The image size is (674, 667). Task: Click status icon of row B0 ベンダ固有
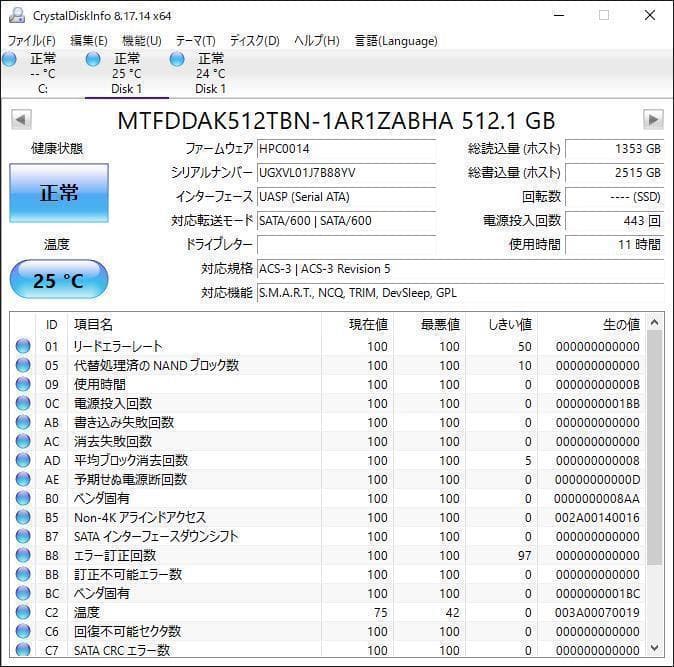coord(23,498)
